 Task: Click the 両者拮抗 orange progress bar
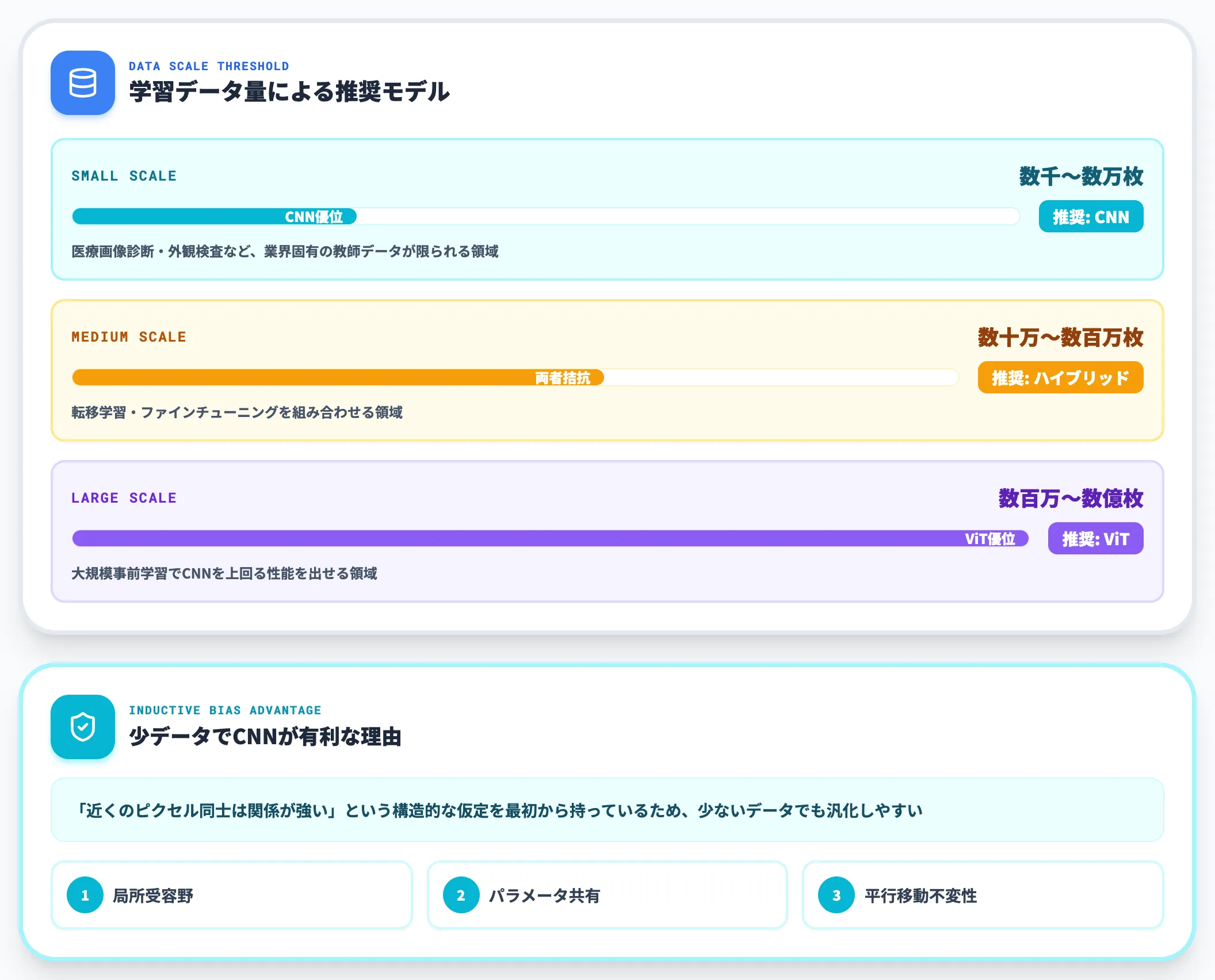[338, 378]
